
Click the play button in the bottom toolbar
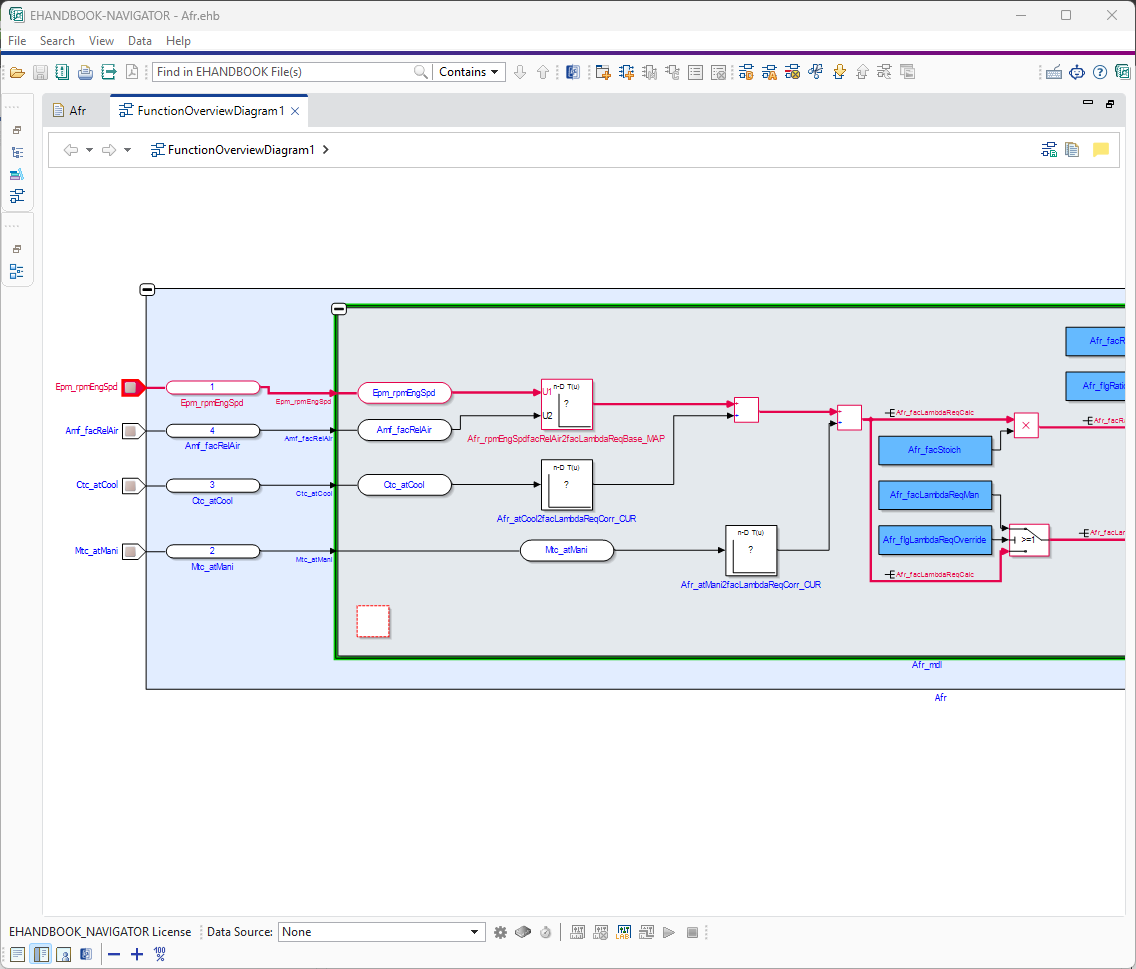click(x=669, y=933)
